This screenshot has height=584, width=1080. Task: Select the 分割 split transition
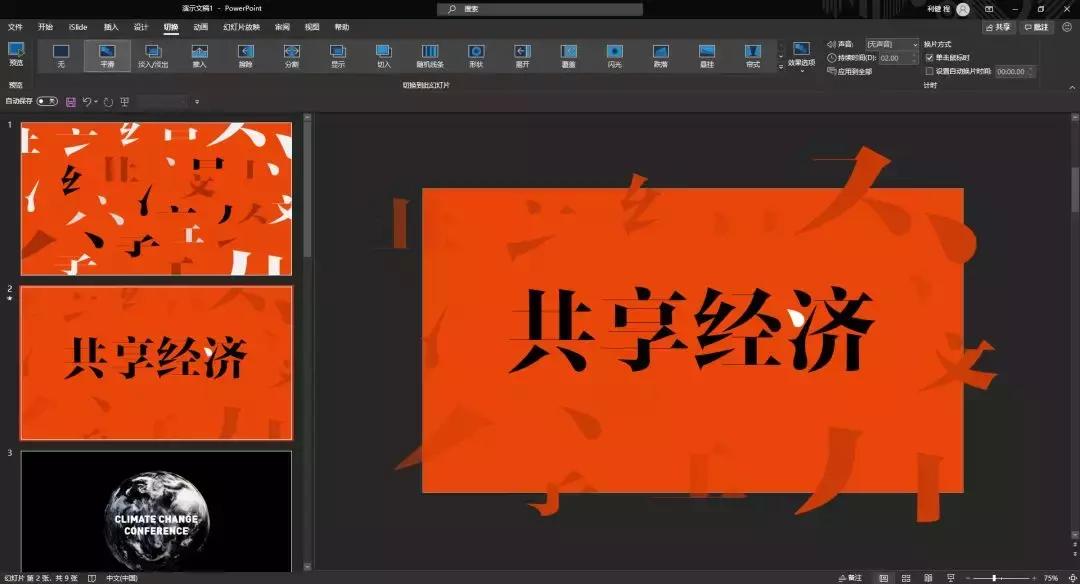coord(291,55)
